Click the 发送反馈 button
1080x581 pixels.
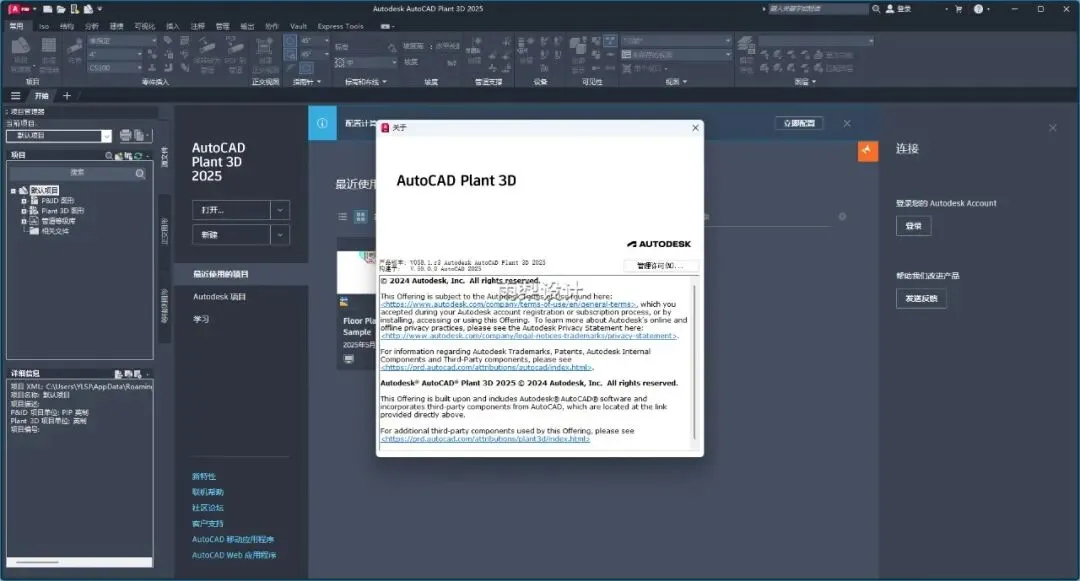921,299
